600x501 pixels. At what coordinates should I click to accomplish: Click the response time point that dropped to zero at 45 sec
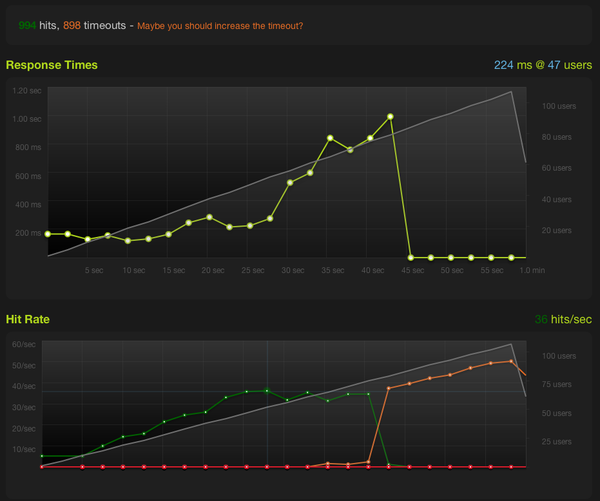(411, 258)
